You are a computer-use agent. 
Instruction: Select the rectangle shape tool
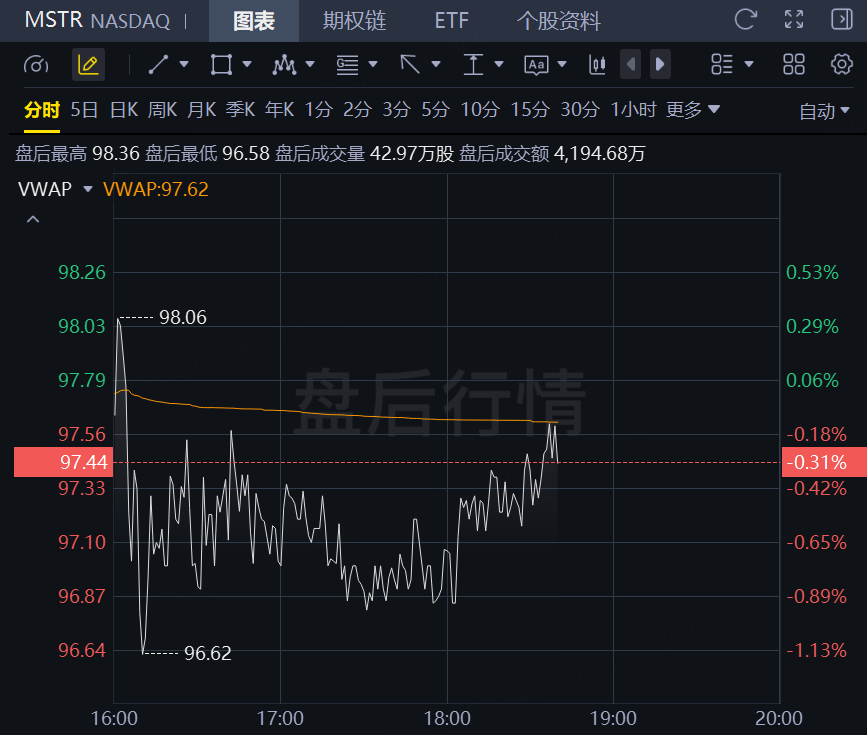tap(221, 65)
